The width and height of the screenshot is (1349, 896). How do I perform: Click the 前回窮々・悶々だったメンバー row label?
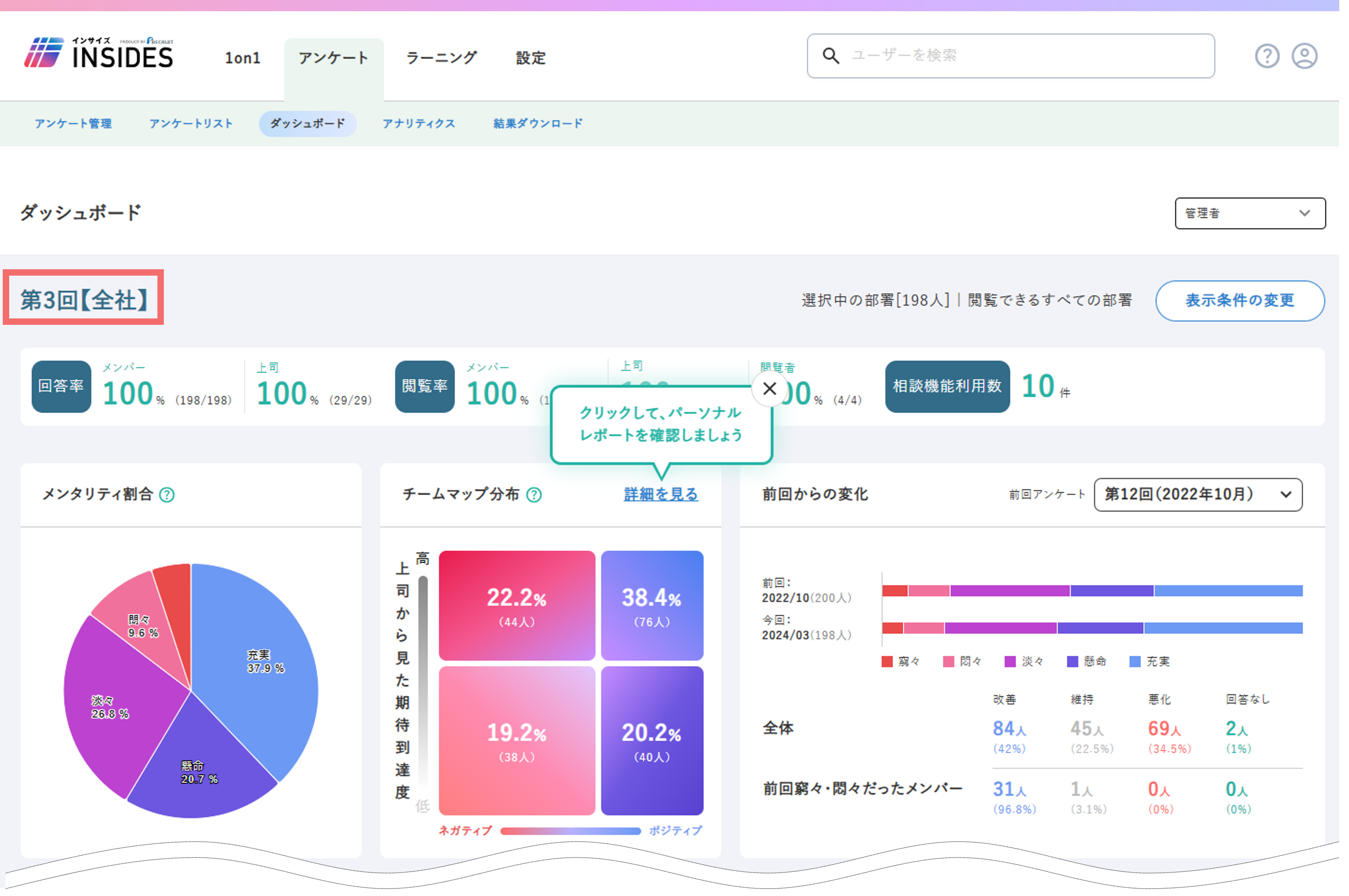(863, 789)
